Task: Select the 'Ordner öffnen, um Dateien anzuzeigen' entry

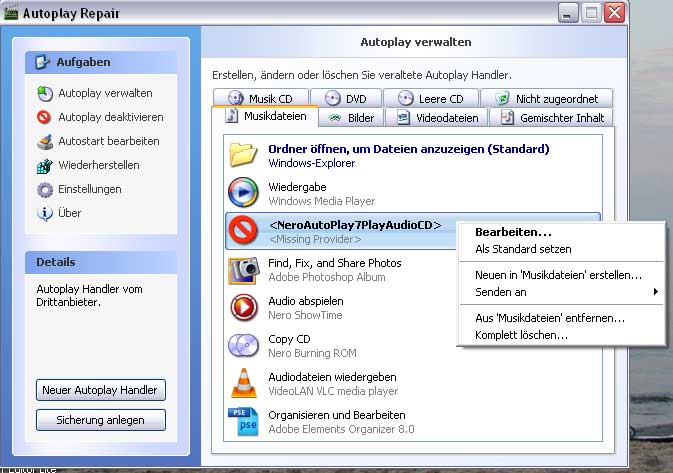Action: pos(412,155)
